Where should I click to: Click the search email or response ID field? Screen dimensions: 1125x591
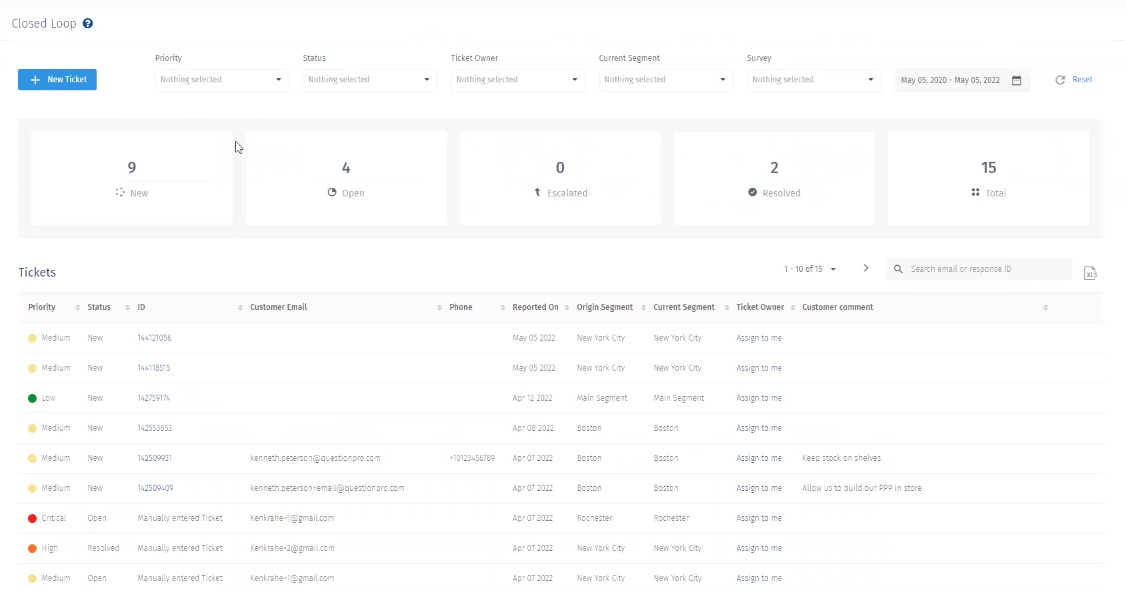coord(985,269)
